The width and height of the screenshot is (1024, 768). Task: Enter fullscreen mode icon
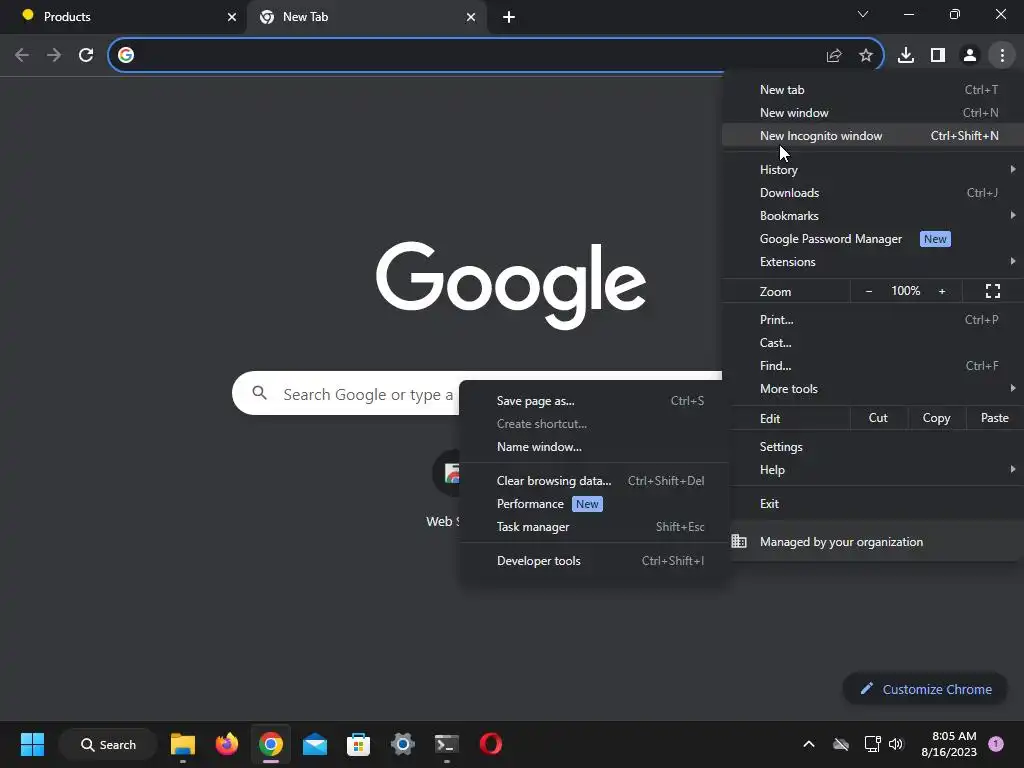coord(993,291)
